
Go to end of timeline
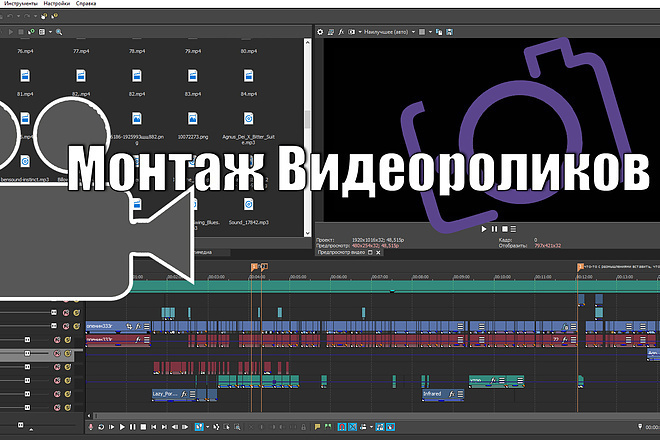[164, 427]
